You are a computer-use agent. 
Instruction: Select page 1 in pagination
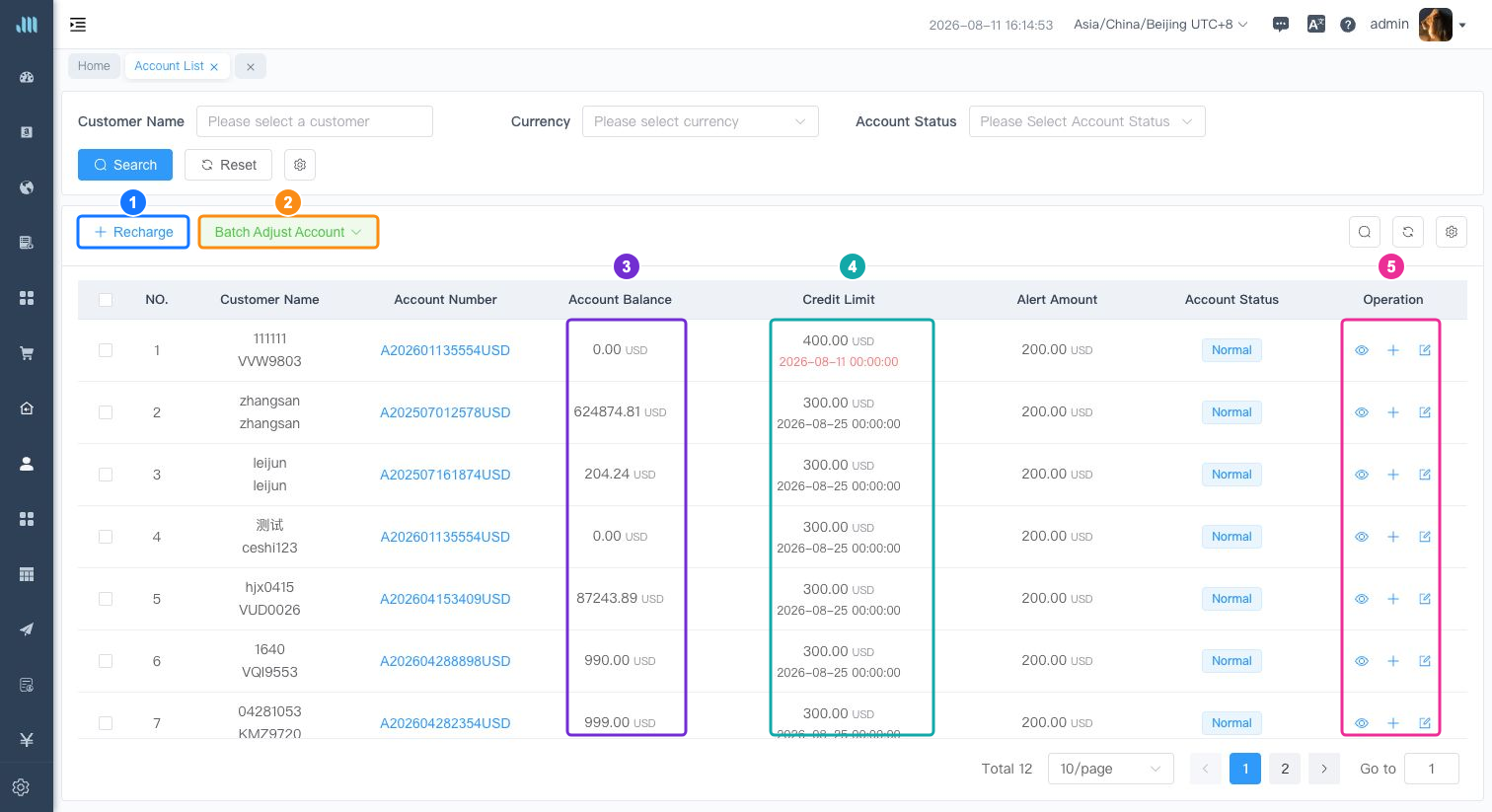click(x=1245, y=769)
